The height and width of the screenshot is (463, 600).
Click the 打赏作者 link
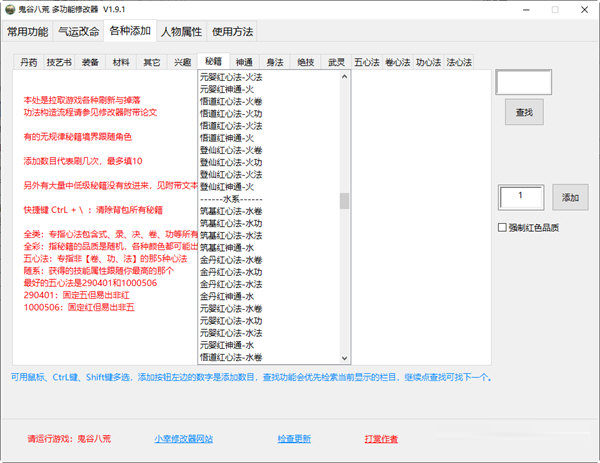click(381, 438)
